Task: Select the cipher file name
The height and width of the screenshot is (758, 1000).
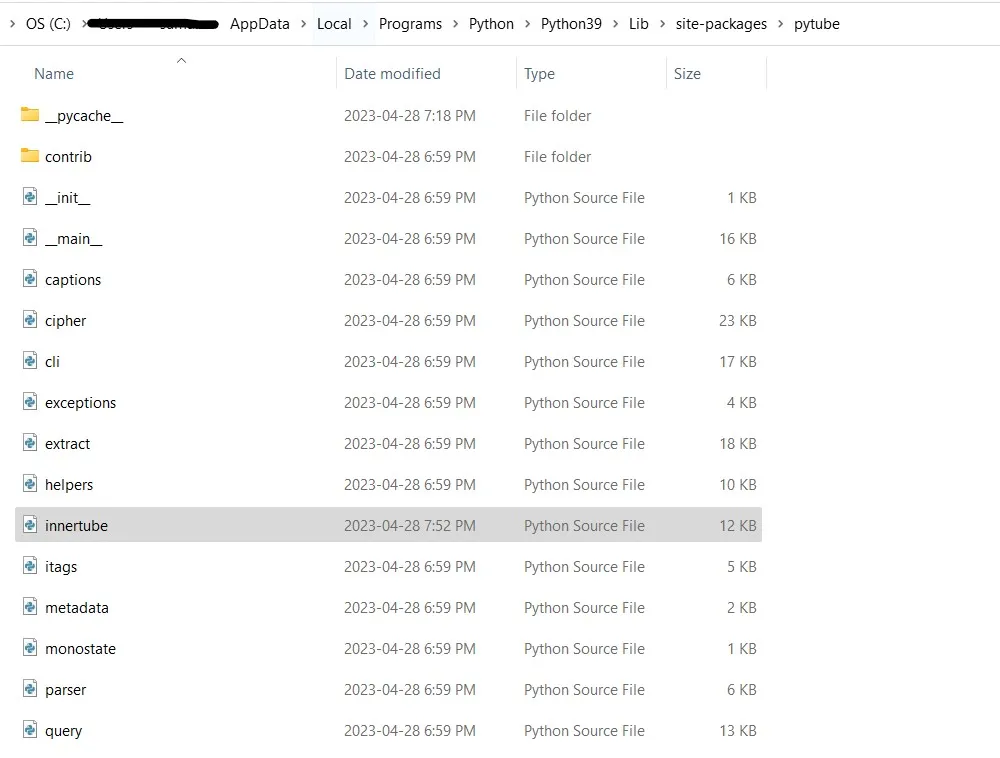Action: pyautogui.click(x=65, y=321)
